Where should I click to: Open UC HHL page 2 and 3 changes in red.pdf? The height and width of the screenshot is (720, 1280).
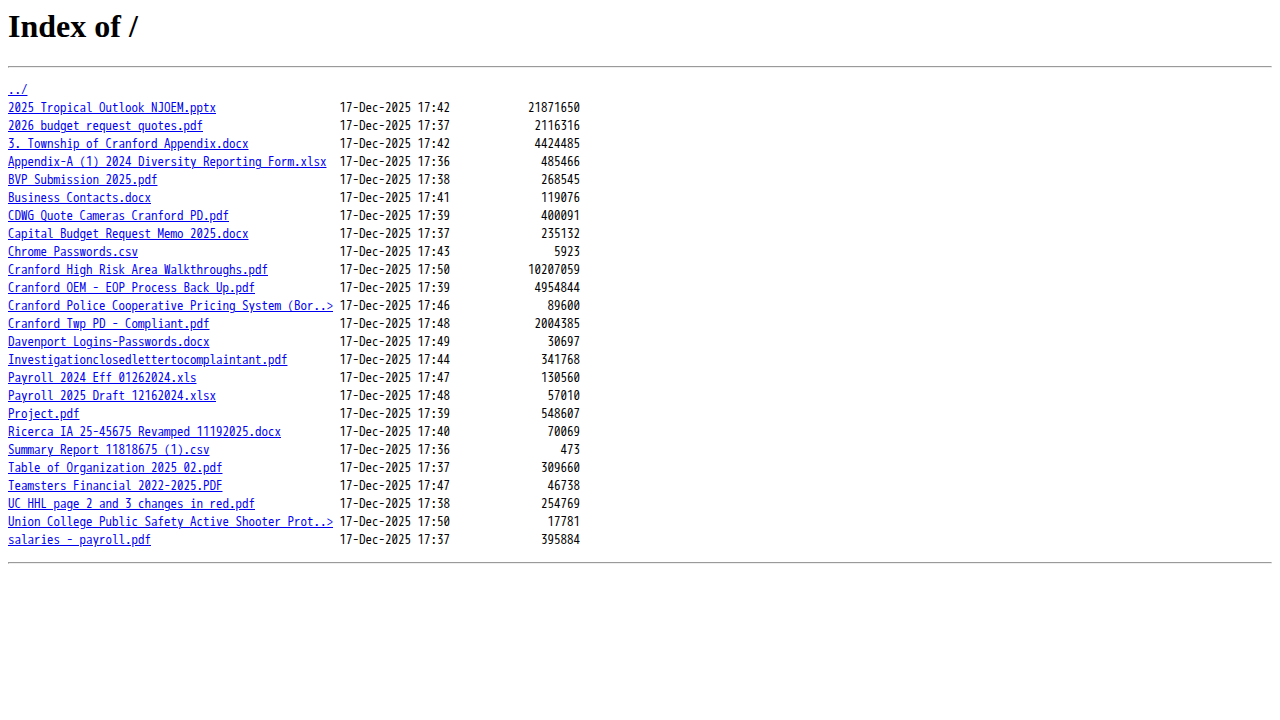pos(131,504)
